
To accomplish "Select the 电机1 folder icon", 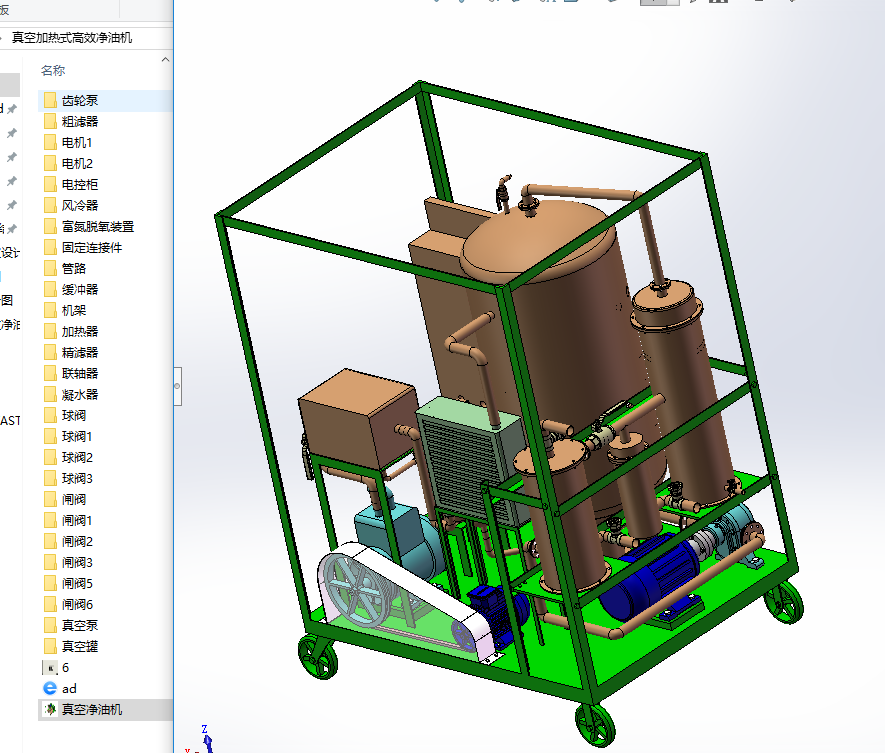I will click(50, 142).
